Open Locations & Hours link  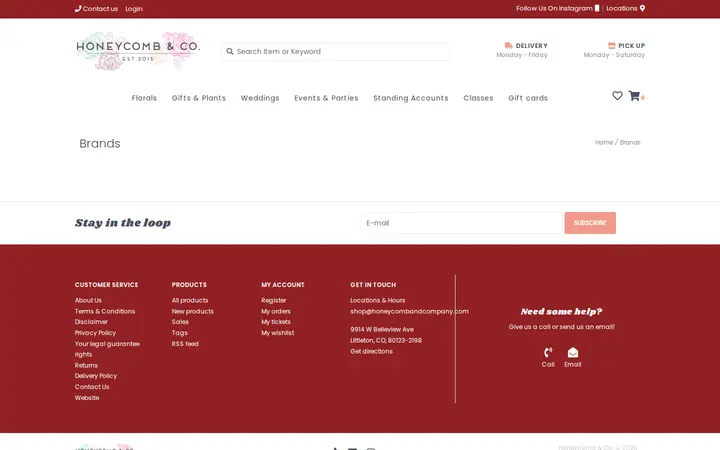(378, 300)
